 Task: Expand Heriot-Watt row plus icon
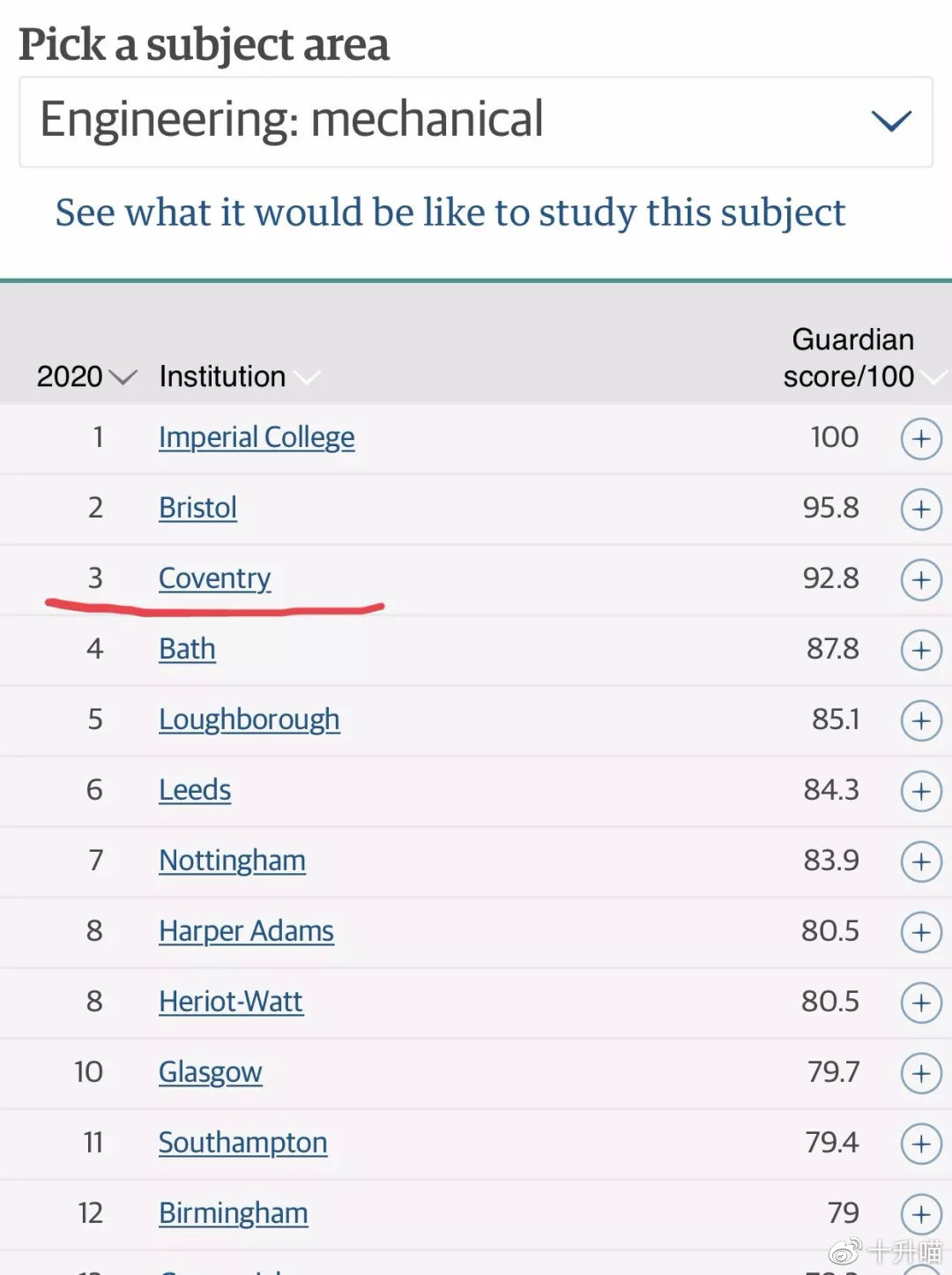coord(921,1003)
